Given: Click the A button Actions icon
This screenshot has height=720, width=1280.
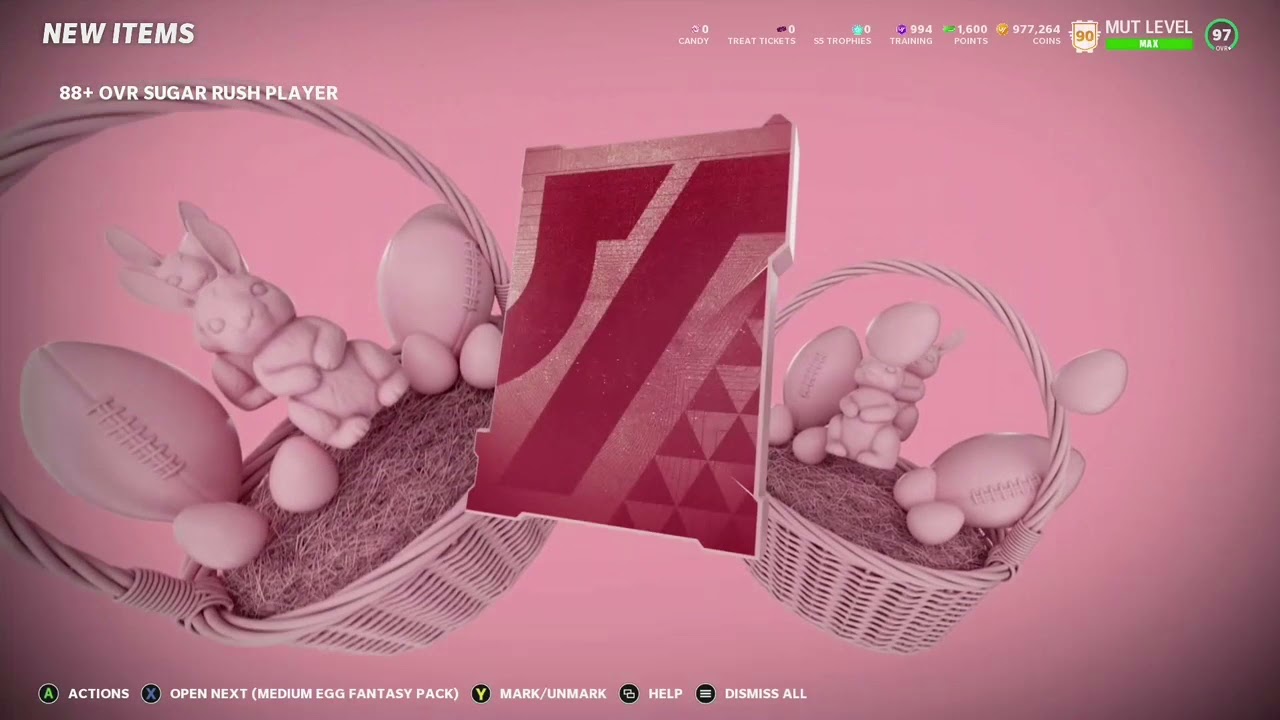Looking at the screenshot, I should (x=48, y=693).
